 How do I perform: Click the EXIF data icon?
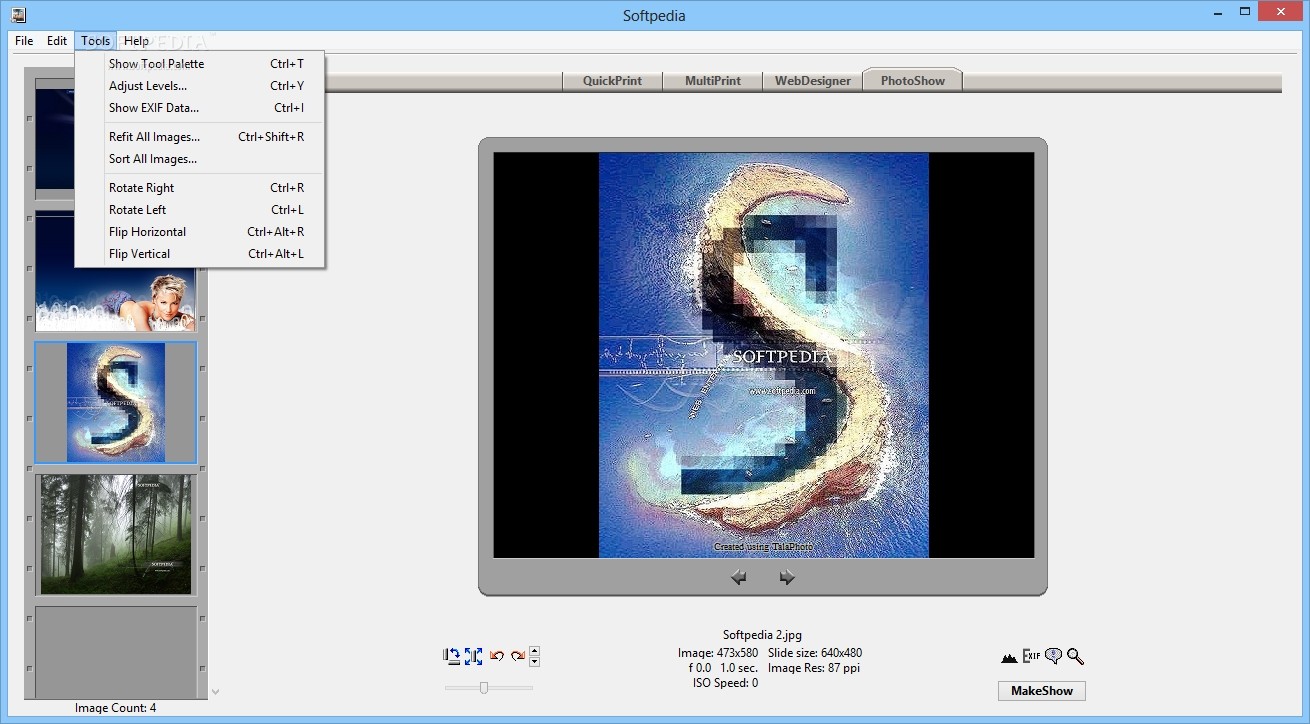pos(1031,657)
